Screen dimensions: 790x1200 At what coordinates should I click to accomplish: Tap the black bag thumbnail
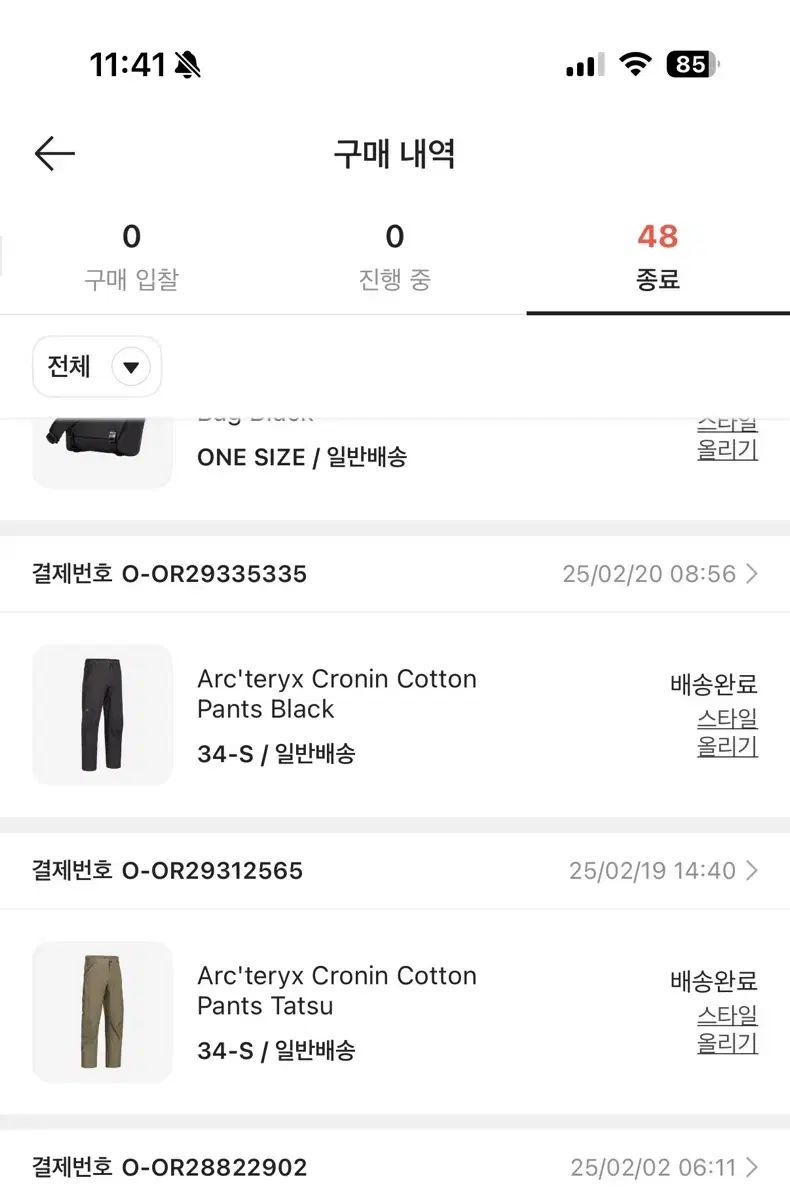[102, 450]
